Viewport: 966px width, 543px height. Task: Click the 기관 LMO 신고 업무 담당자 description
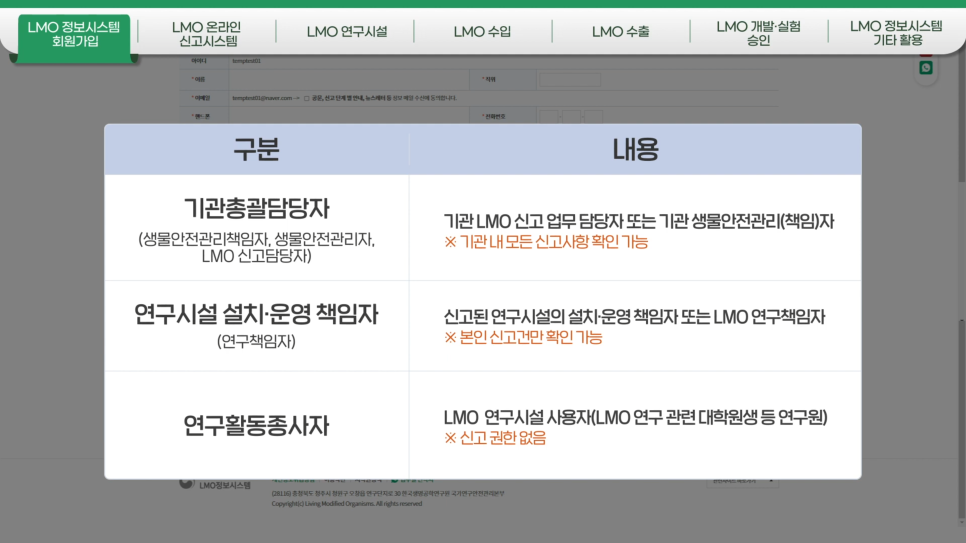point(639,221)
